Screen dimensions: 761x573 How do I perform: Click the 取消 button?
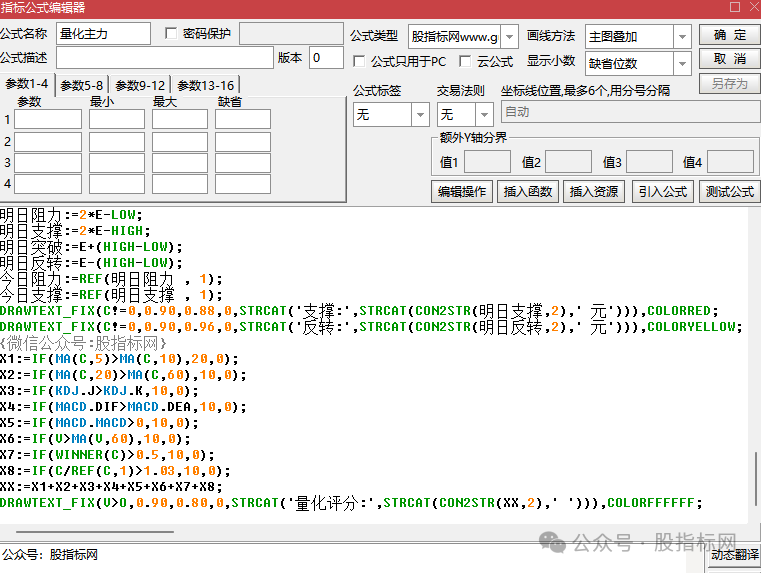729,59
